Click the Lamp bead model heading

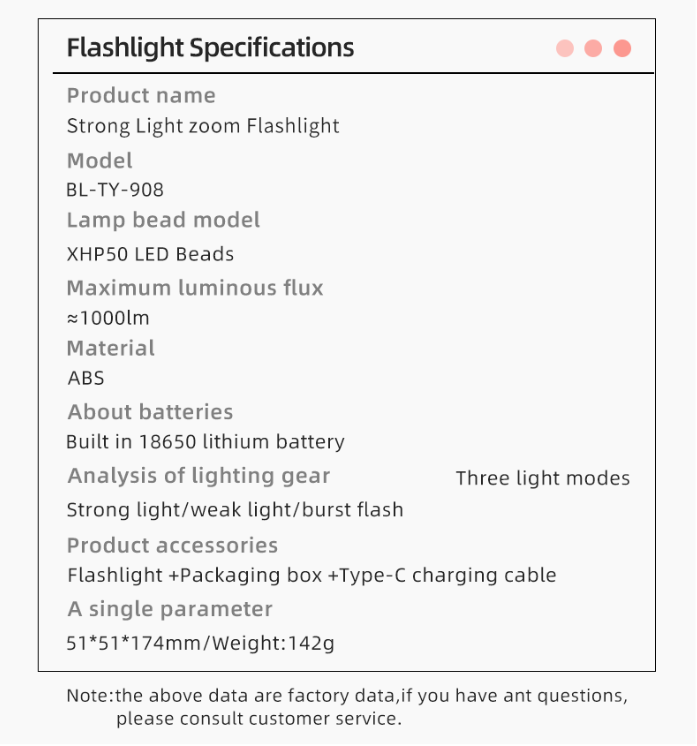(163, 220)
